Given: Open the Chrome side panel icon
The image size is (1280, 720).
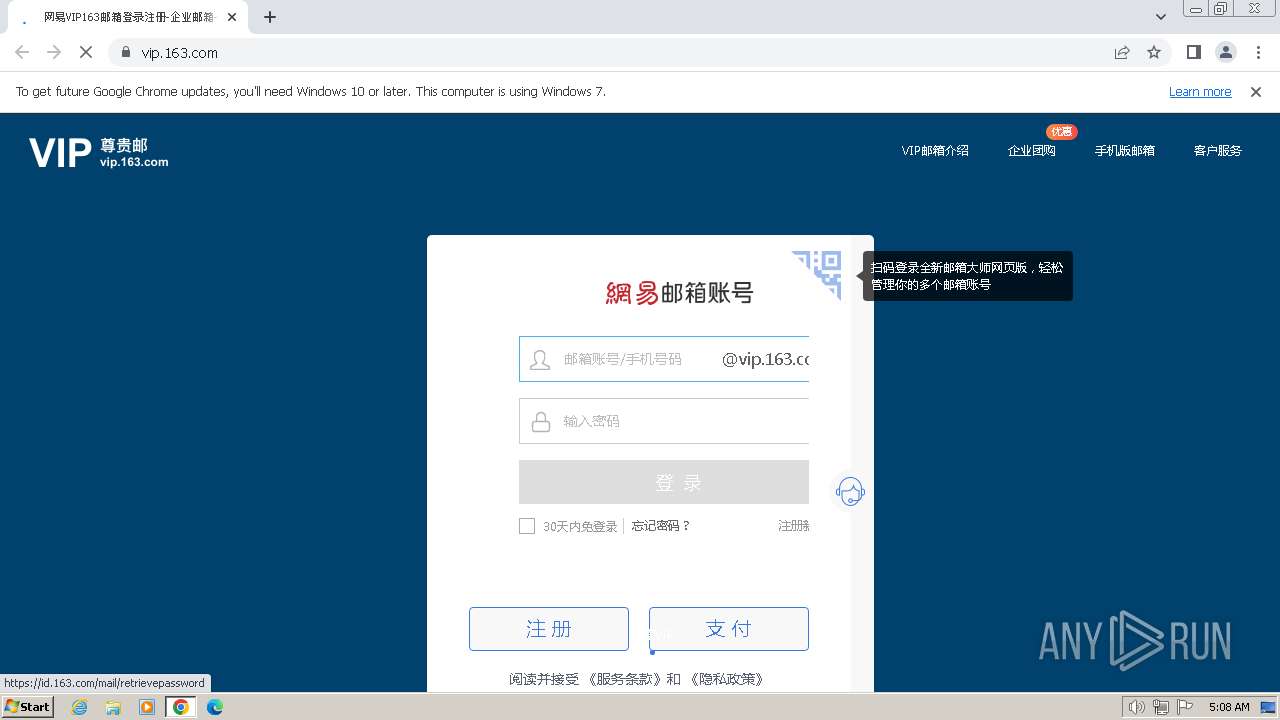Looking at the screenshot, I should tap(1193, 52).
